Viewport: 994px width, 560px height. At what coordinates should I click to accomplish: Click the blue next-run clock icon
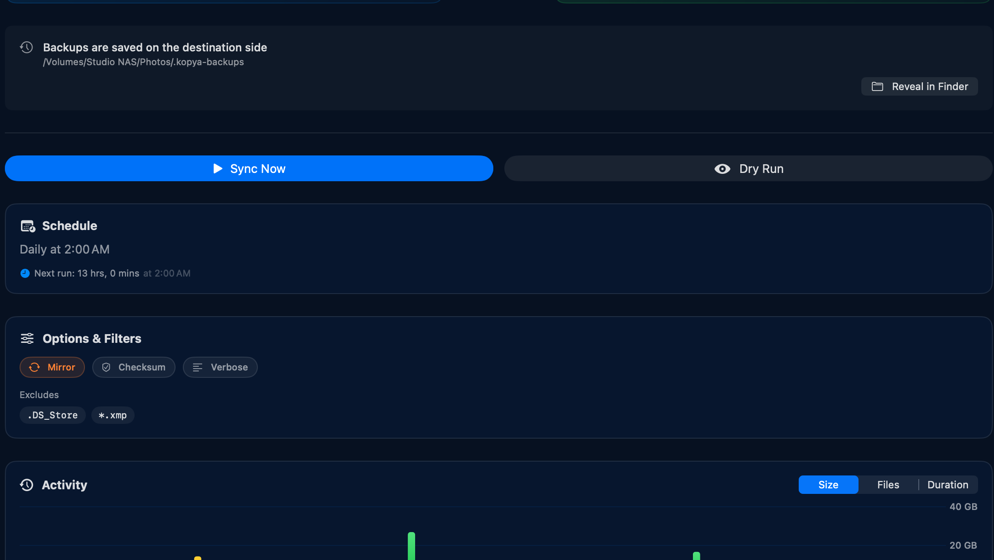(x=25, y=273)
